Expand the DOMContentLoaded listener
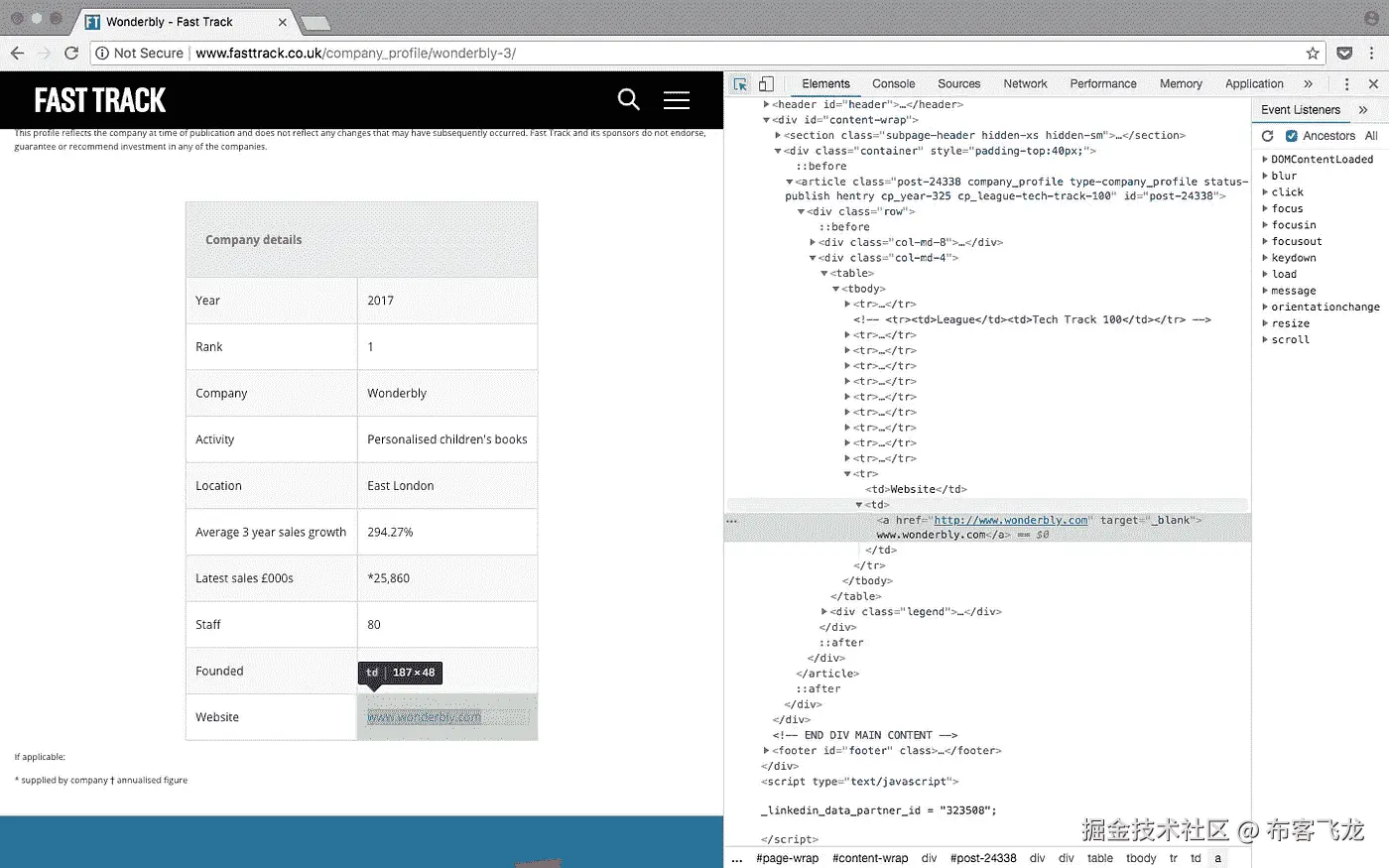 coord(1265,160)
